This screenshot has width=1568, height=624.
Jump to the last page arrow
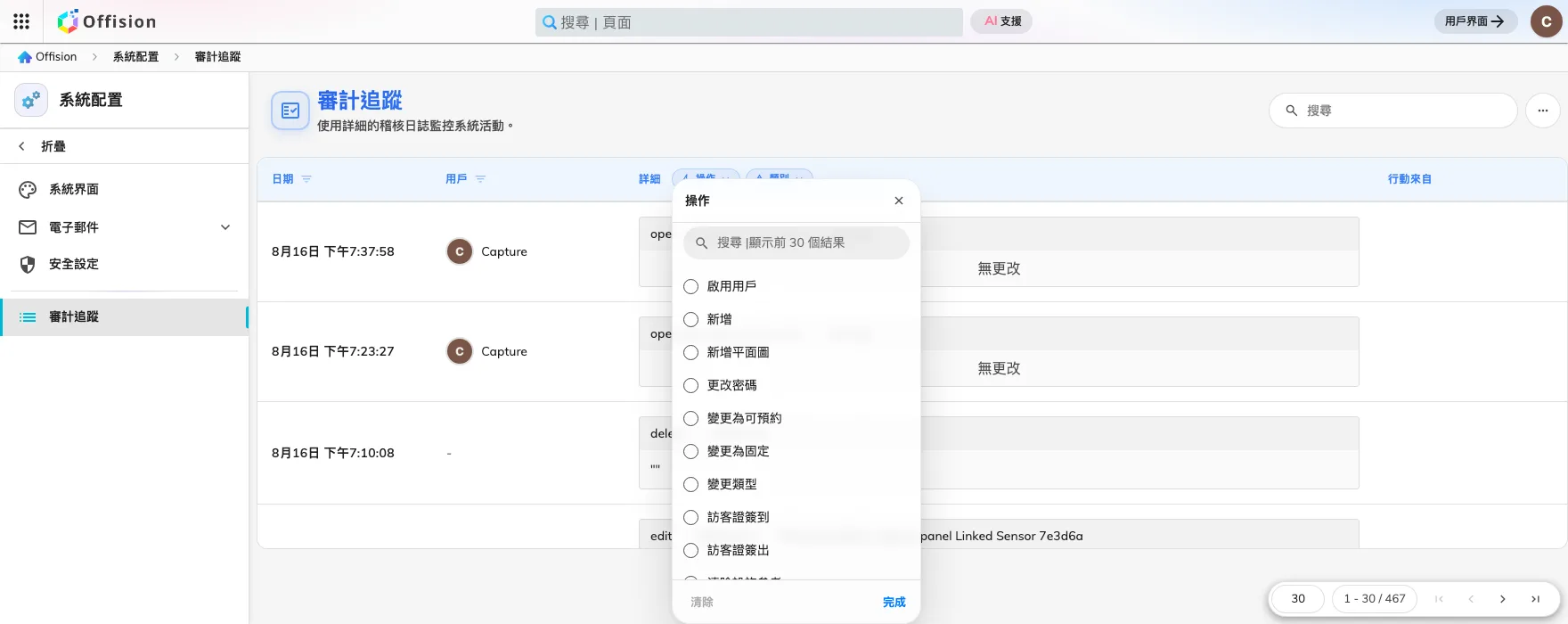coord(1535,599)
